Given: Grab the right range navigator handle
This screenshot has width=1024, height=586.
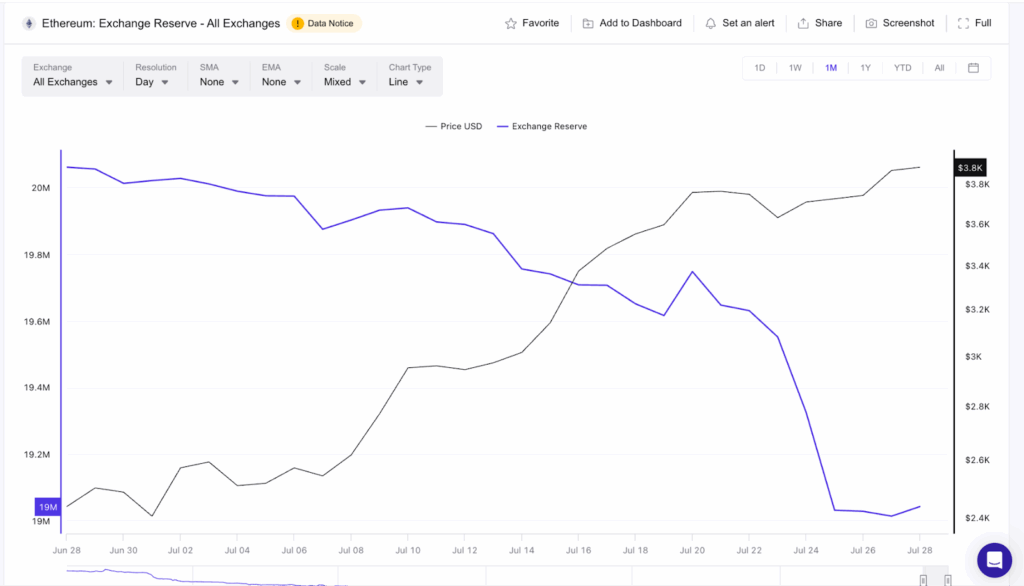Looking at the screenshot, I should click(948, 580).
